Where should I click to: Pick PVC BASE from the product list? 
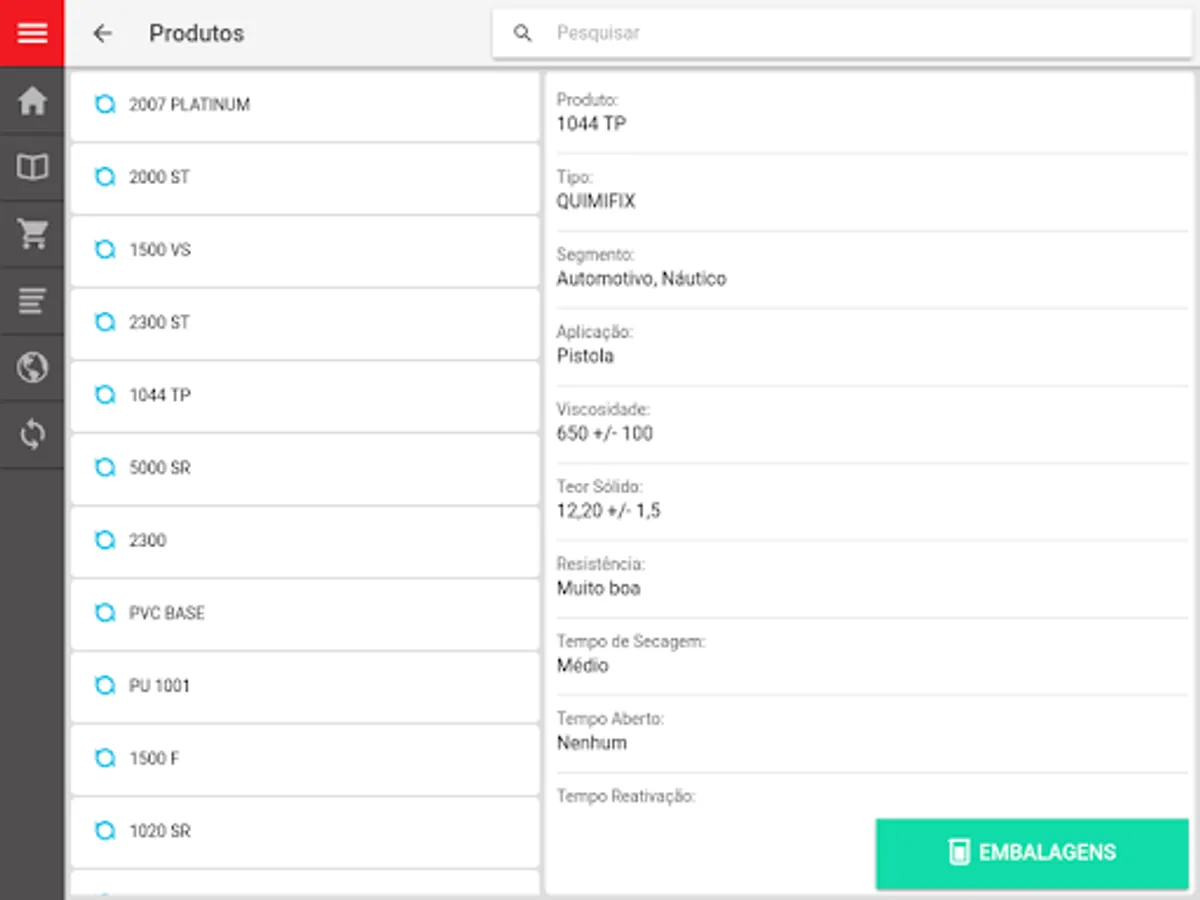(304, 613)
